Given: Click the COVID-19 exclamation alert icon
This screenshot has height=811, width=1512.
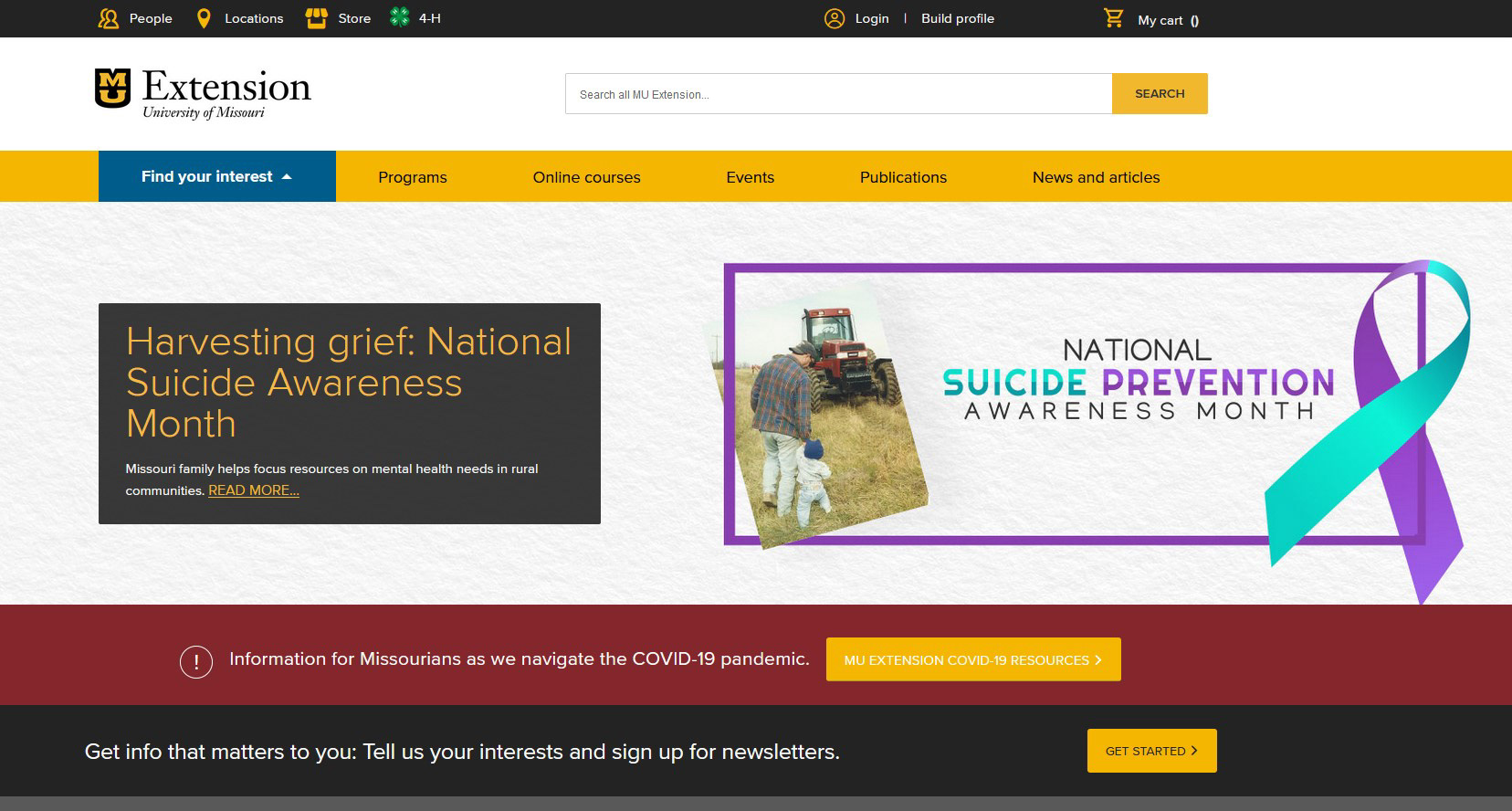Looking at the screenshot, I should tap(196, 661).
